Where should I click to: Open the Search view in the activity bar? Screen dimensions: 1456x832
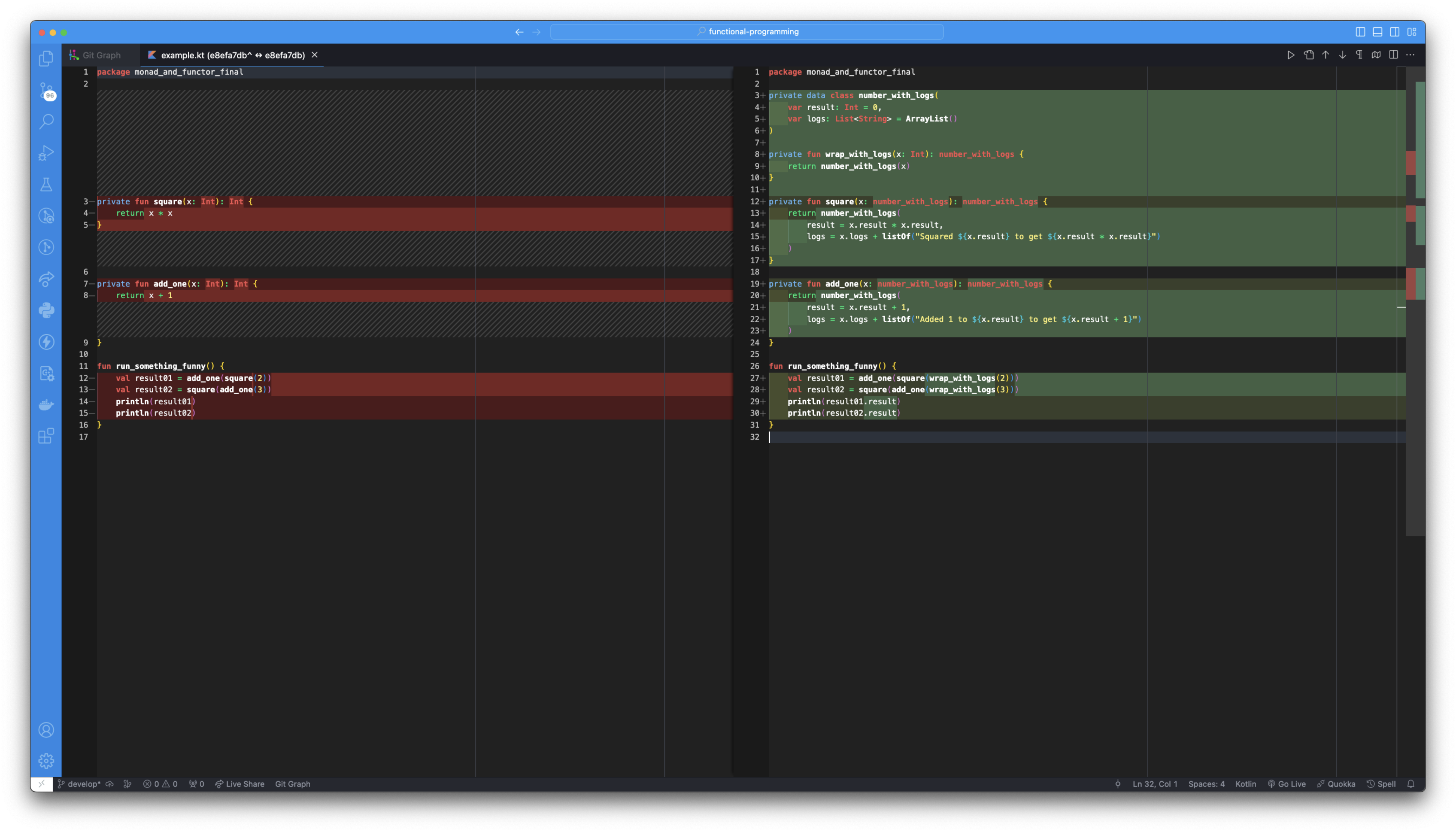(x=46, y=121)
